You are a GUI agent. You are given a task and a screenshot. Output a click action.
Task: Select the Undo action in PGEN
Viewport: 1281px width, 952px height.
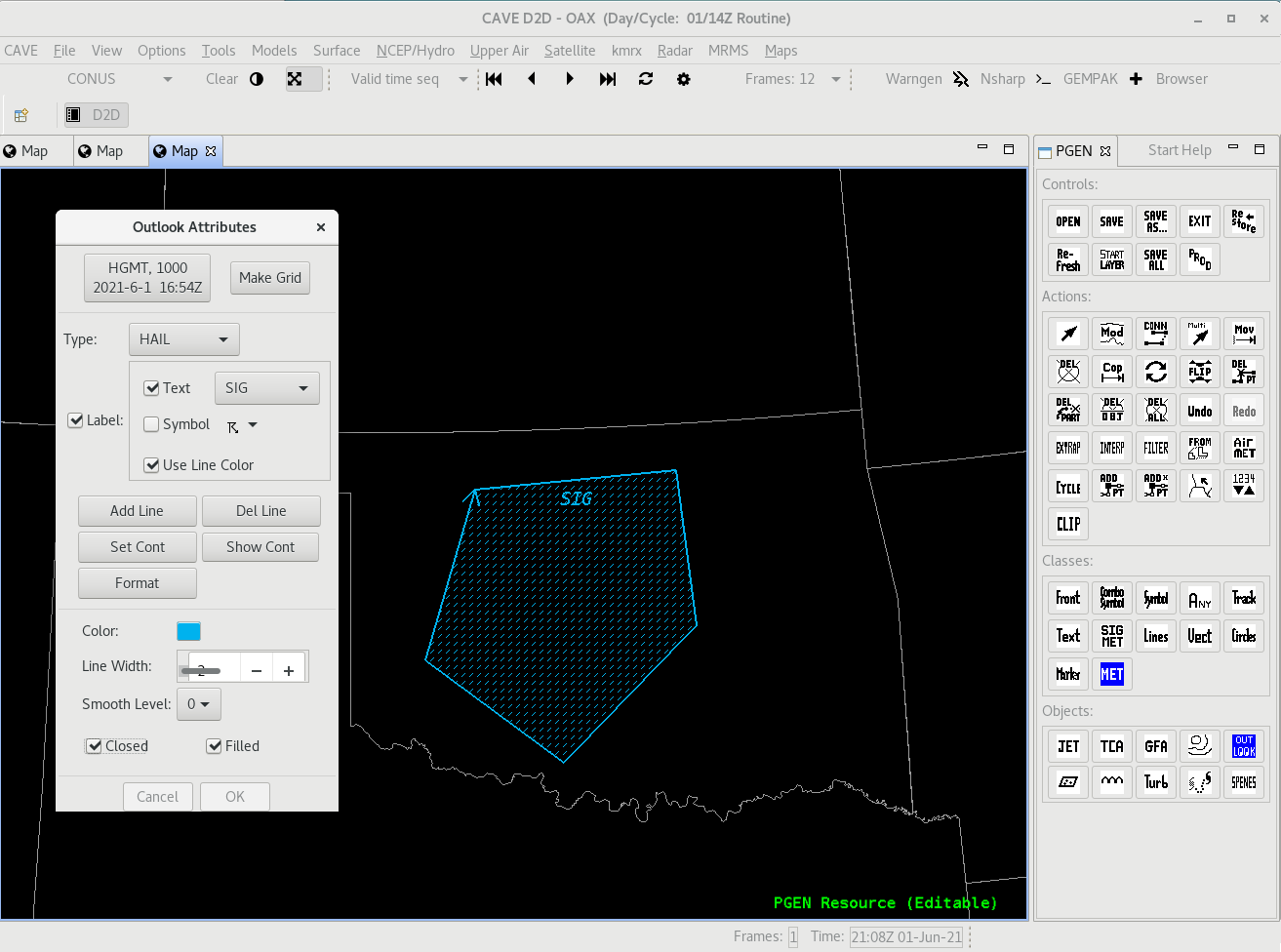(x=1199, y=411)
